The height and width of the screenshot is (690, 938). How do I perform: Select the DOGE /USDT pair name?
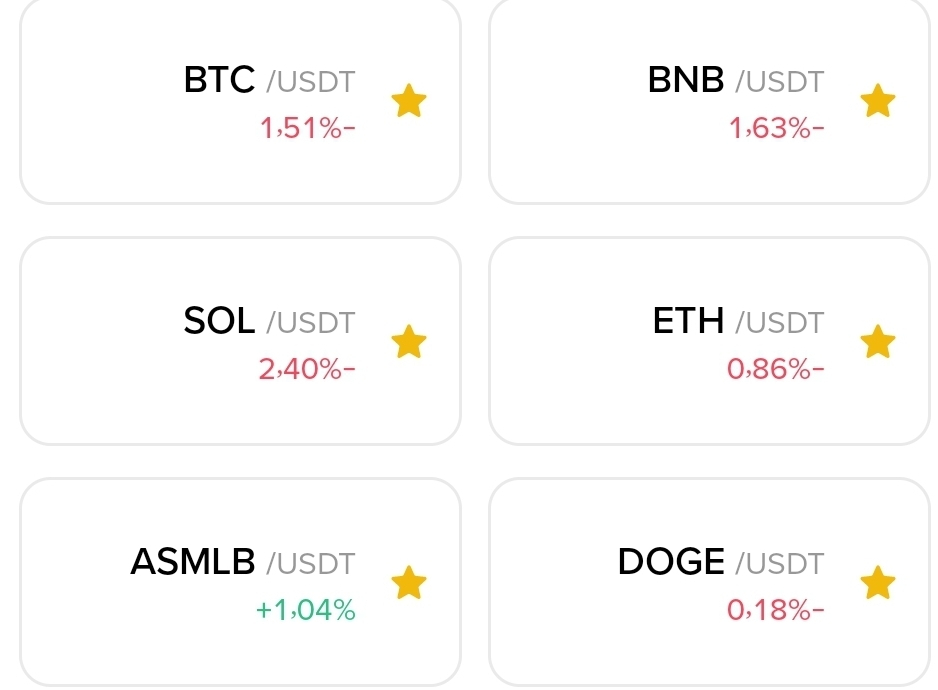[721, 562]
